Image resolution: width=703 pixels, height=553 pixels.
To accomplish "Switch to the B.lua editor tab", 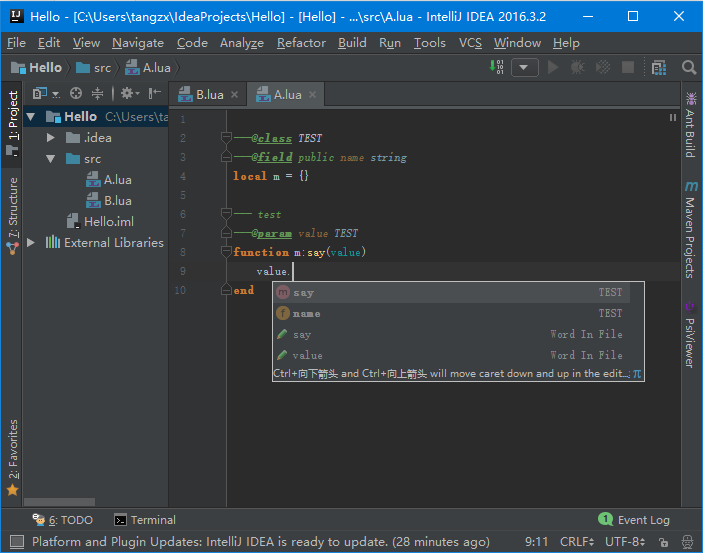I will coord(209,94).
